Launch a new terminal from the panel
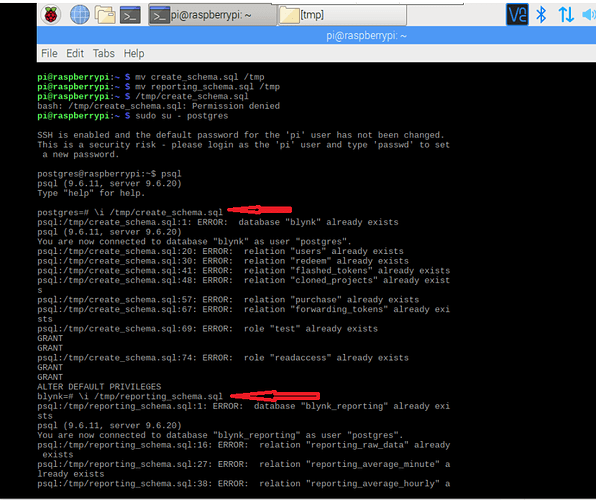The image size is (596, 500). tap(130, 15)
